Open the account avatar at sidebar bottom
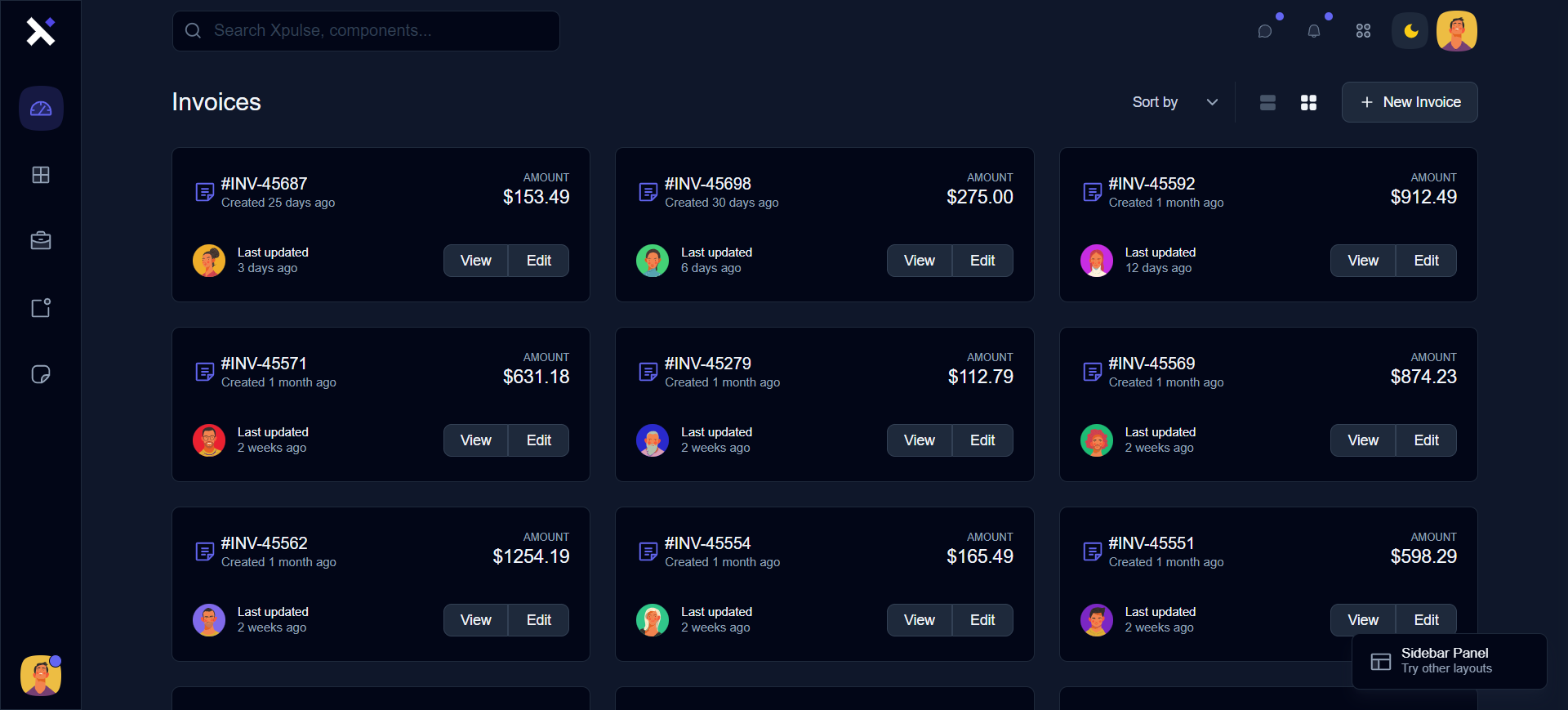This screenshot has width=1568, height=710. coord(41,676)
